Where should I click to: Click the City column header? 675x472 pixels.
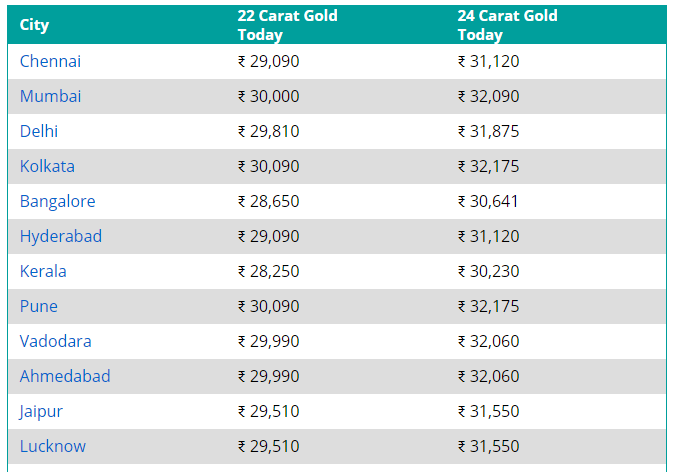click(34, 25)
